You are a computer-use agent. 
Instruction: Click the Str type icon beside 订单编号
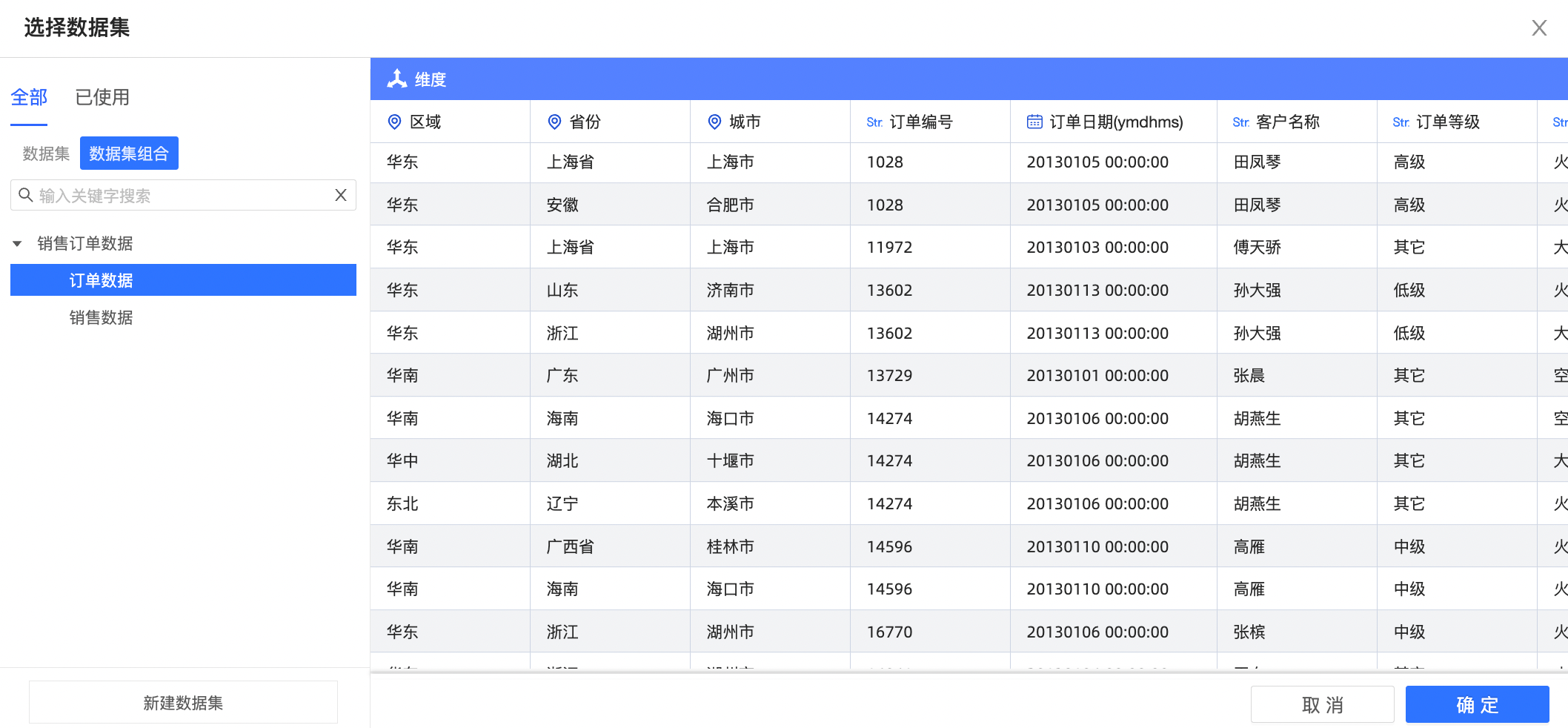pyautogui.click(x=874, y=122)
